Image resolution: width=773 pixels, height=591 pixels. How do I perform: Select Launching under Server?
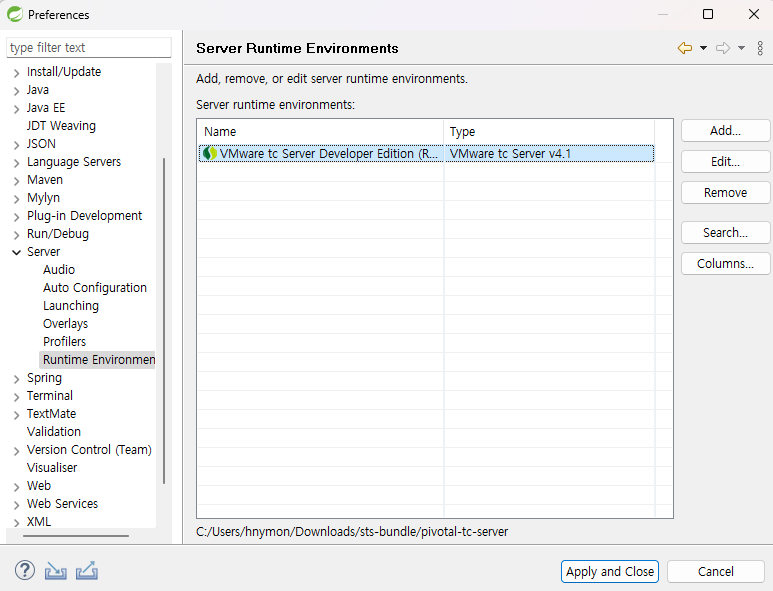(70, 306)
